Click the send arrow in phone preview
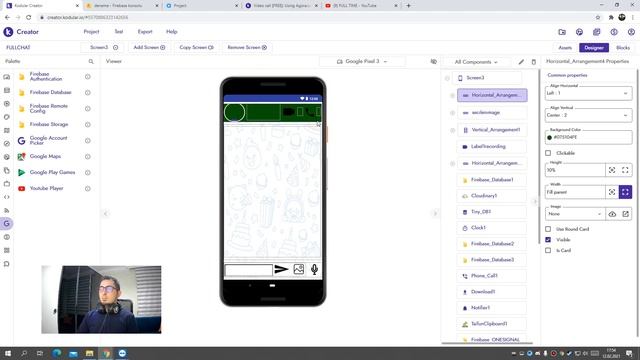The width and height of the screenshot is (640, 360). pos(281,269)
